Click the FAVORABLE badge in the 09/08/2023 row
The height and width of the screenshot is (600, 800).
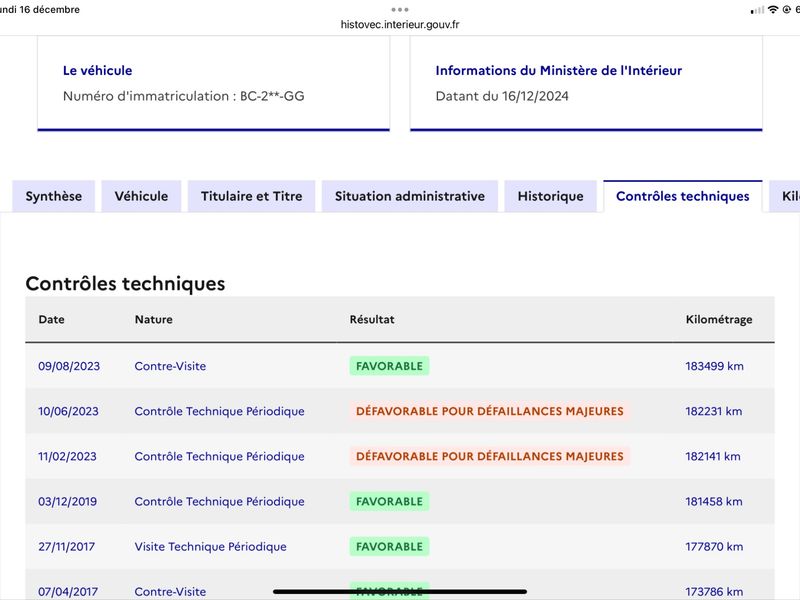pos(389,366)
